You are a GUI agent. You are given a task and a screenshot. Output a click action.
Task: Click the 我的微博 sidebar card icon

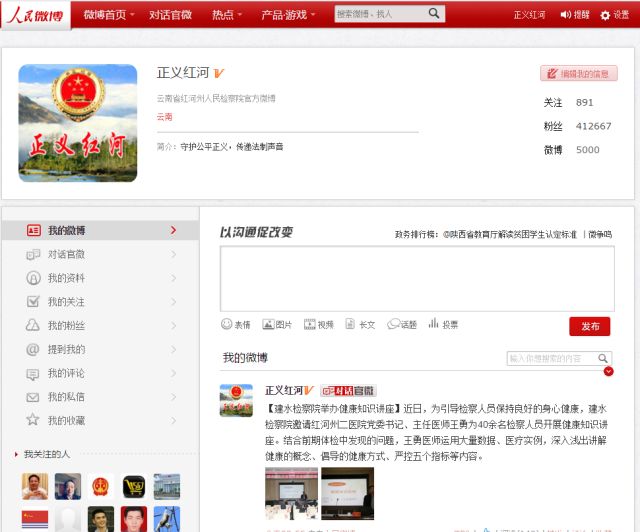click(x=33, y=230)
